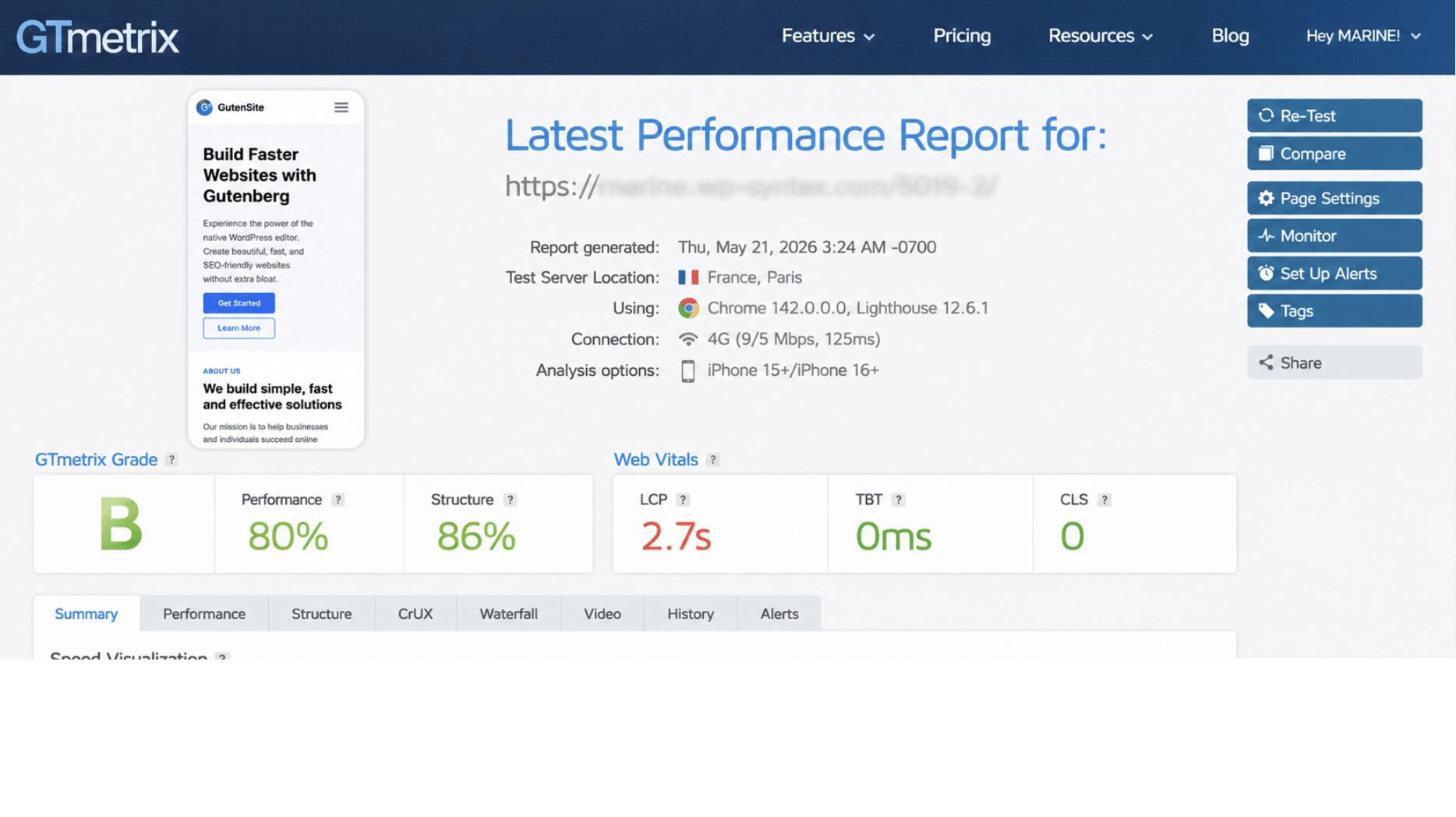The width and height of the screenshot is (1456, 817).
Task: Click Chrome 142.0.0.0, Lighthouse 12.6.1 text
Action: pos(848,308)
